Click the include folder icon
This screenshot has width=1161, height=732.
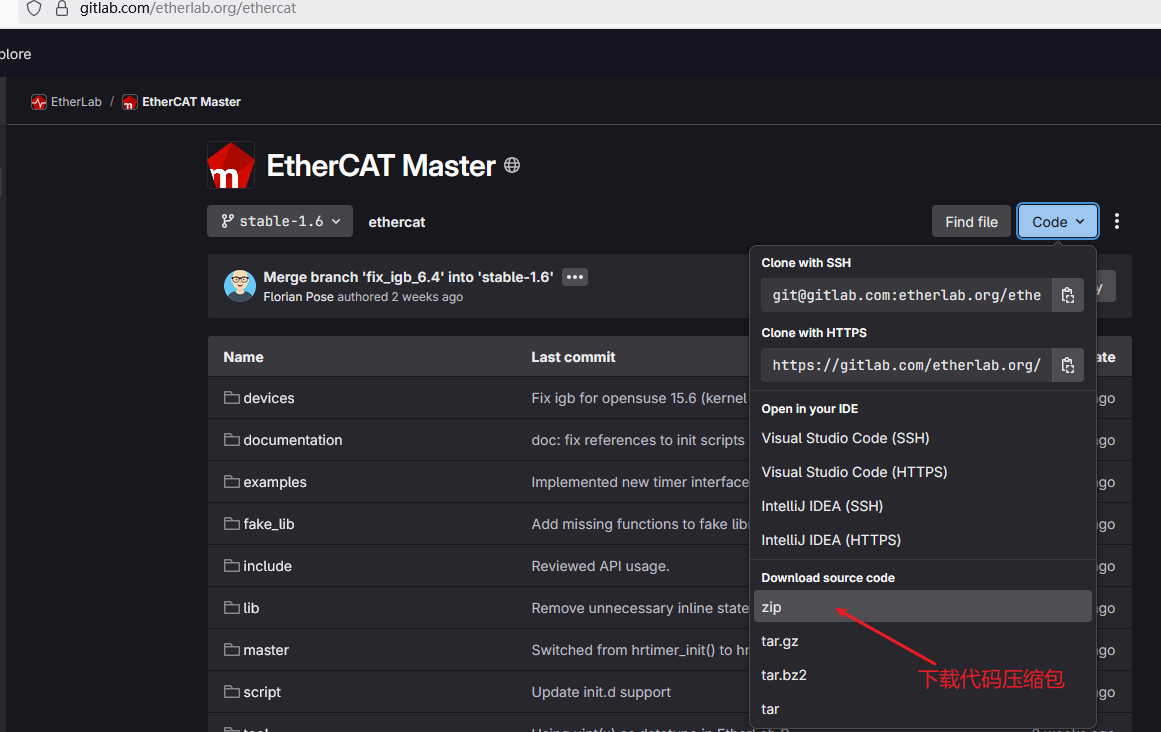tap(232, 565)
